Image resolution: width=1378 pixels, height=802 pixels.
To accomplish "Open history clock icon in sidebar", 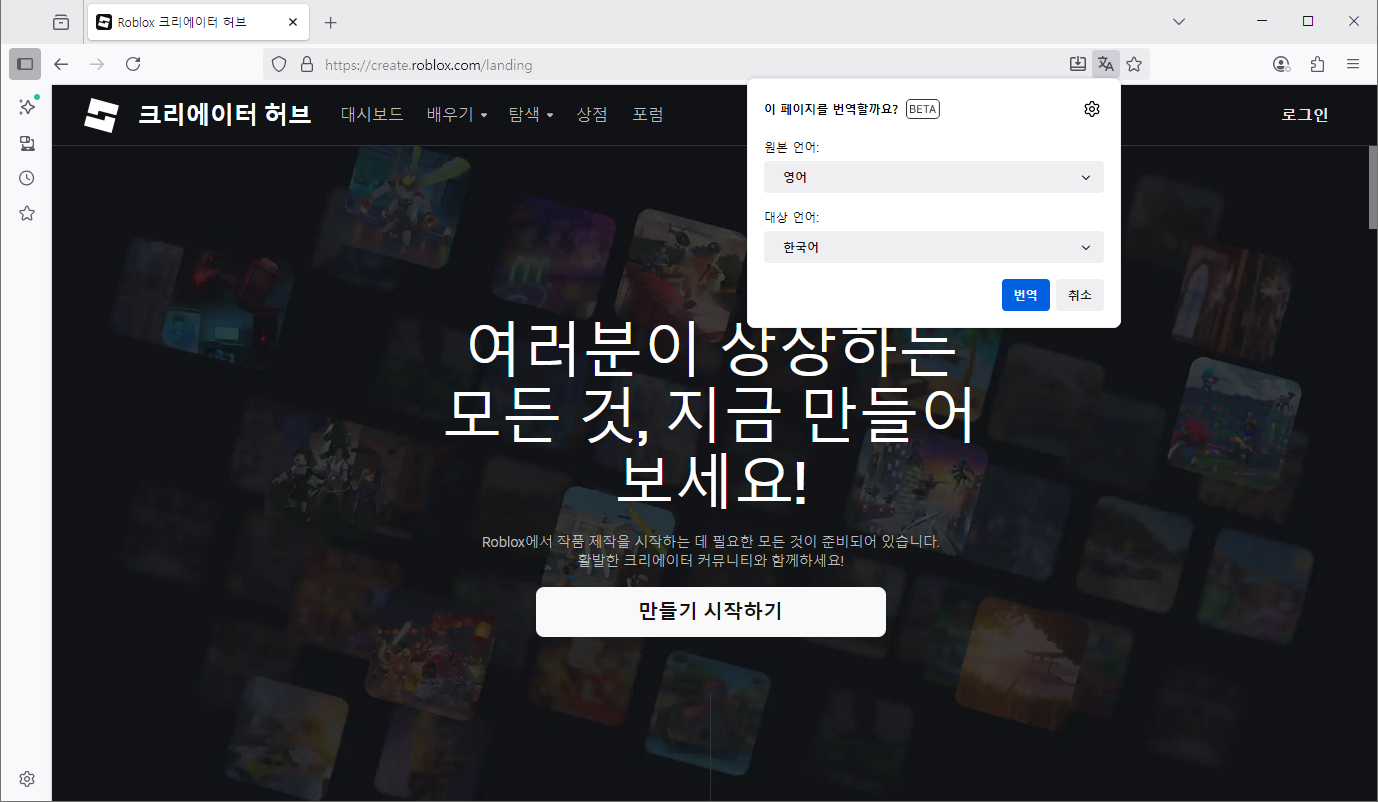I will click(x=27, y=178).
